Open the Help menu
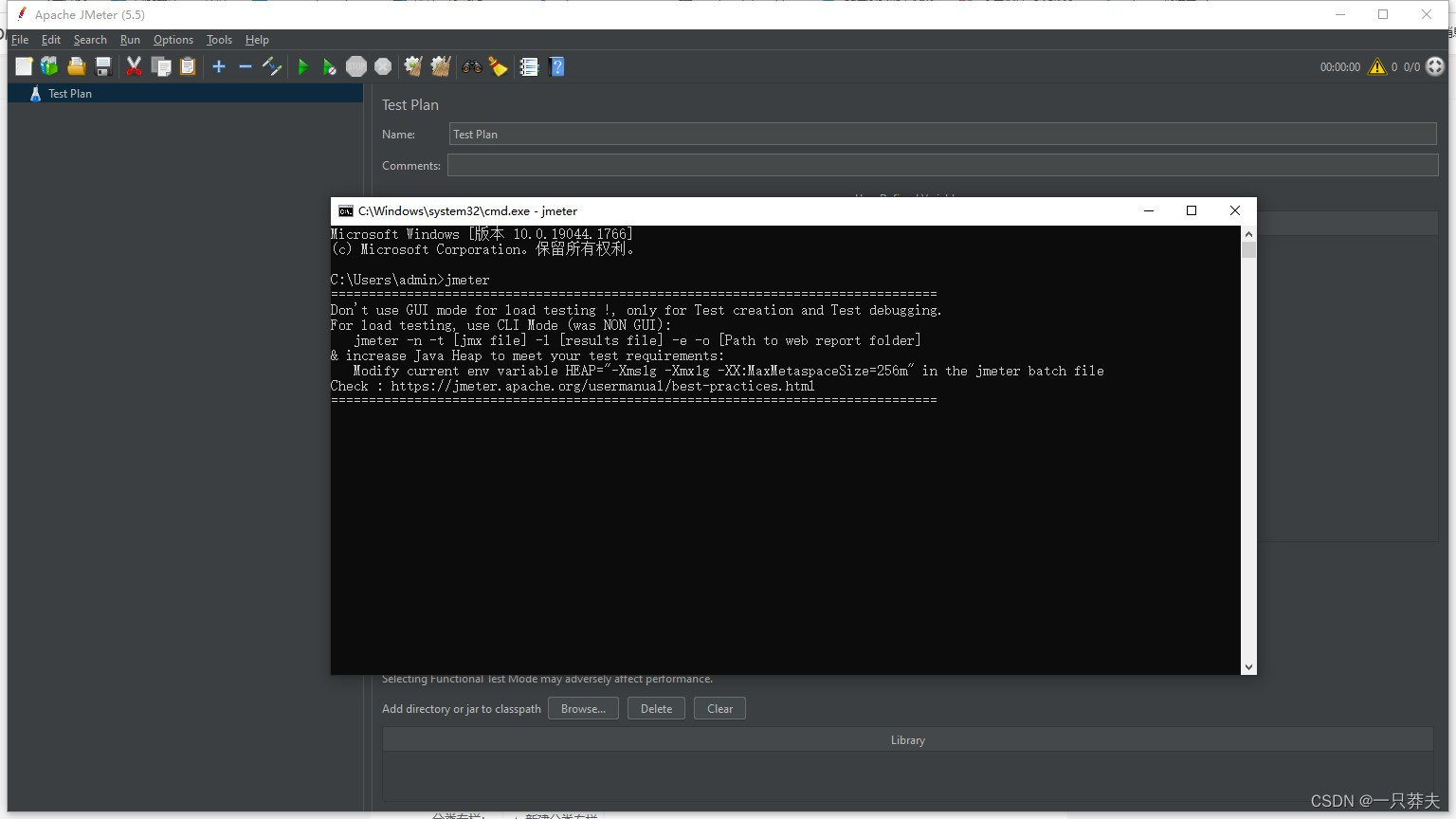The height and width of the screenshot is (819, 1456). pyautogui.click(x=257, y=40)
